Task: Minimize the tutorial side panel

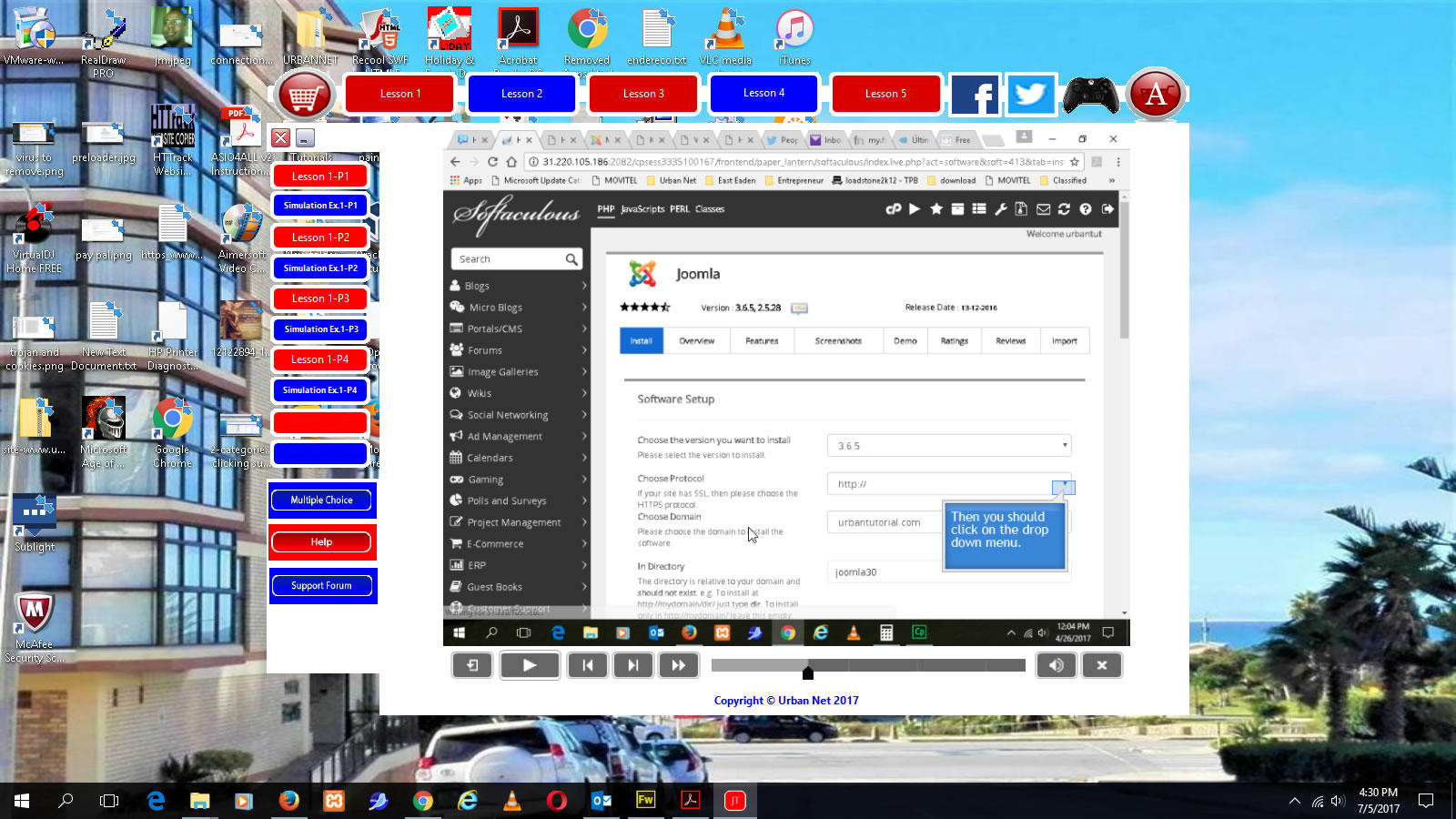Action: click(305, 137)
